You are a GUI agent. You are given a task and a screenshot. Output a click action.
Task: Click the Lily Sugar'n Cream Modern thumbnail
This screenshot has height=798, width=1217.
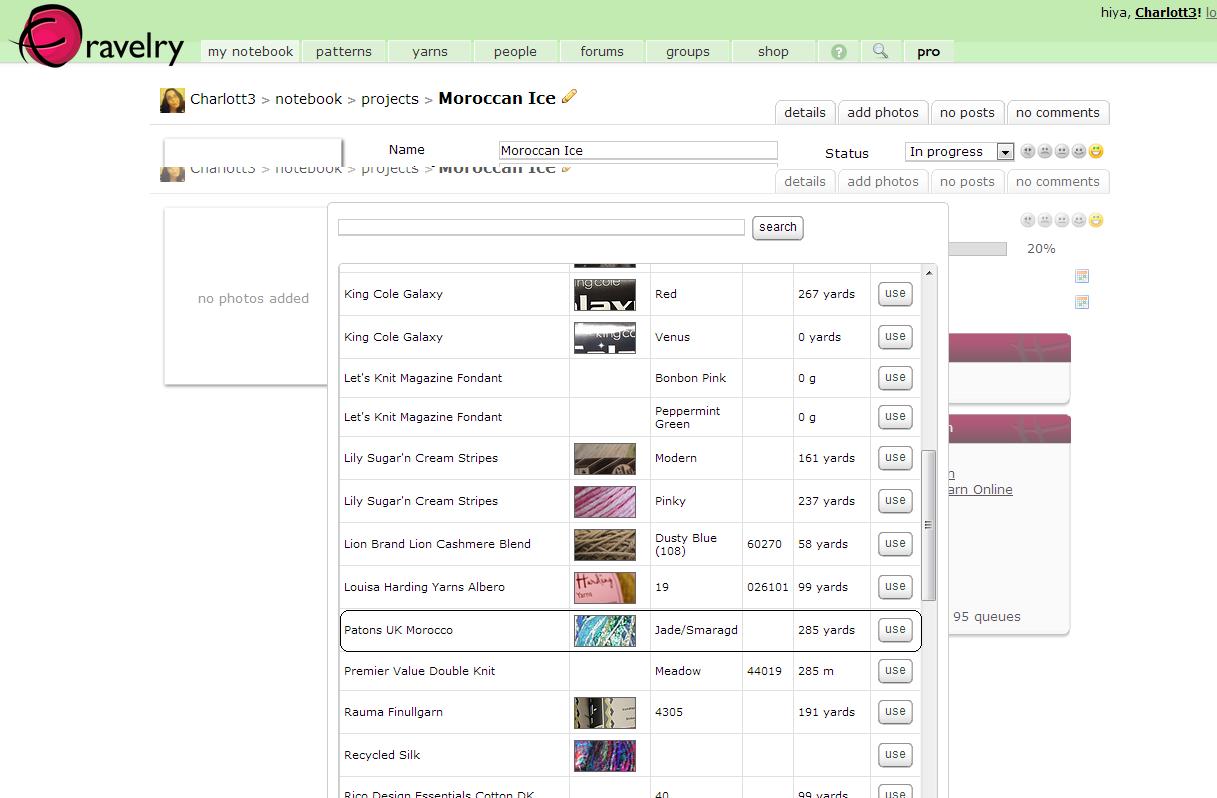[605, 459]
